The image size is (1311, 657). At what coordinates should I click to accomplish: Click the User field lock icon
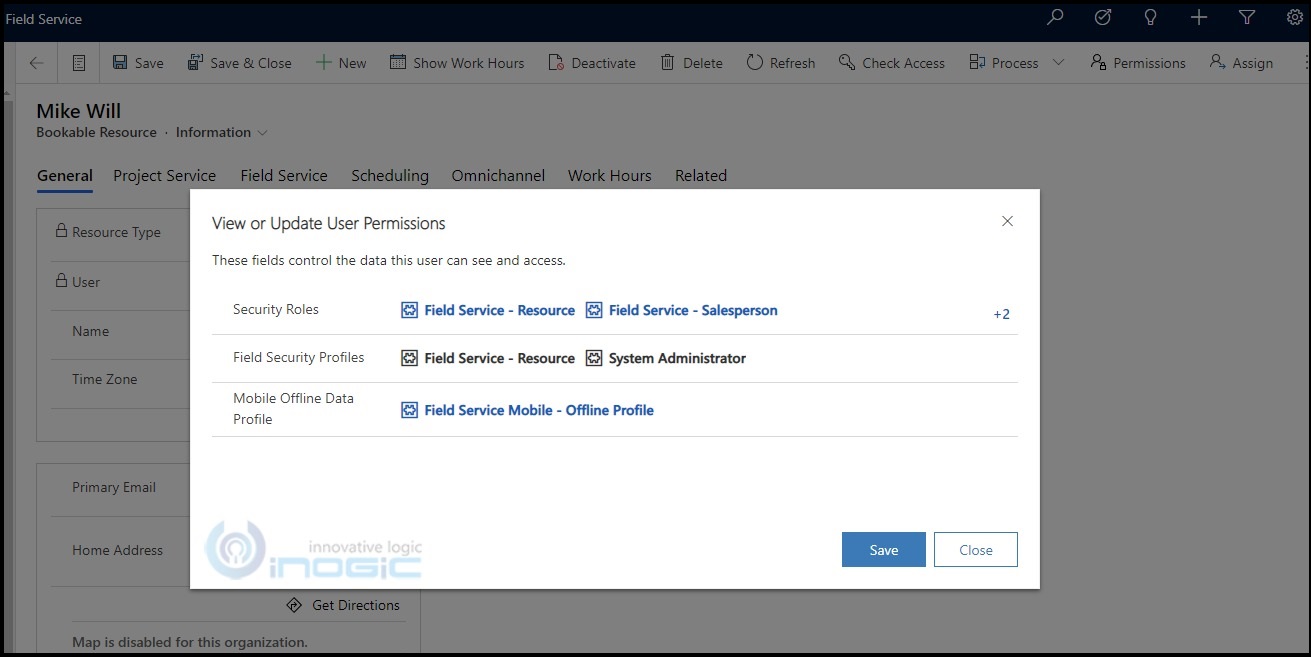tap(61, 281)
